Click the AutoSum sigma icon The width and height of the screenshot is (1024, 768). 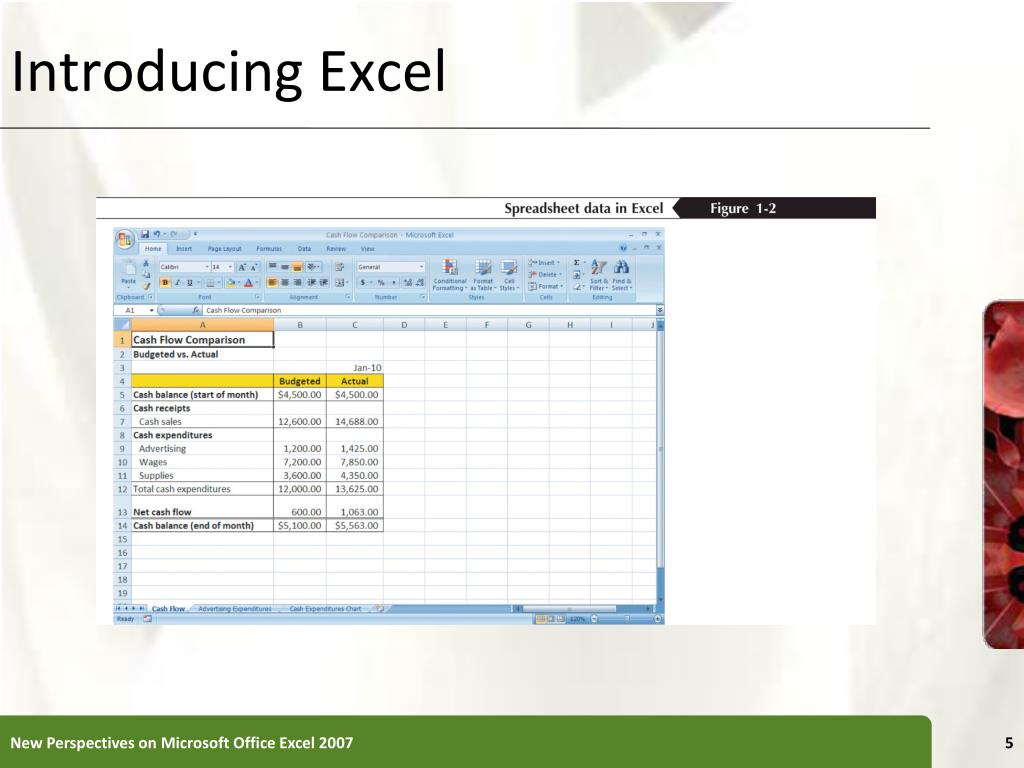576,263
